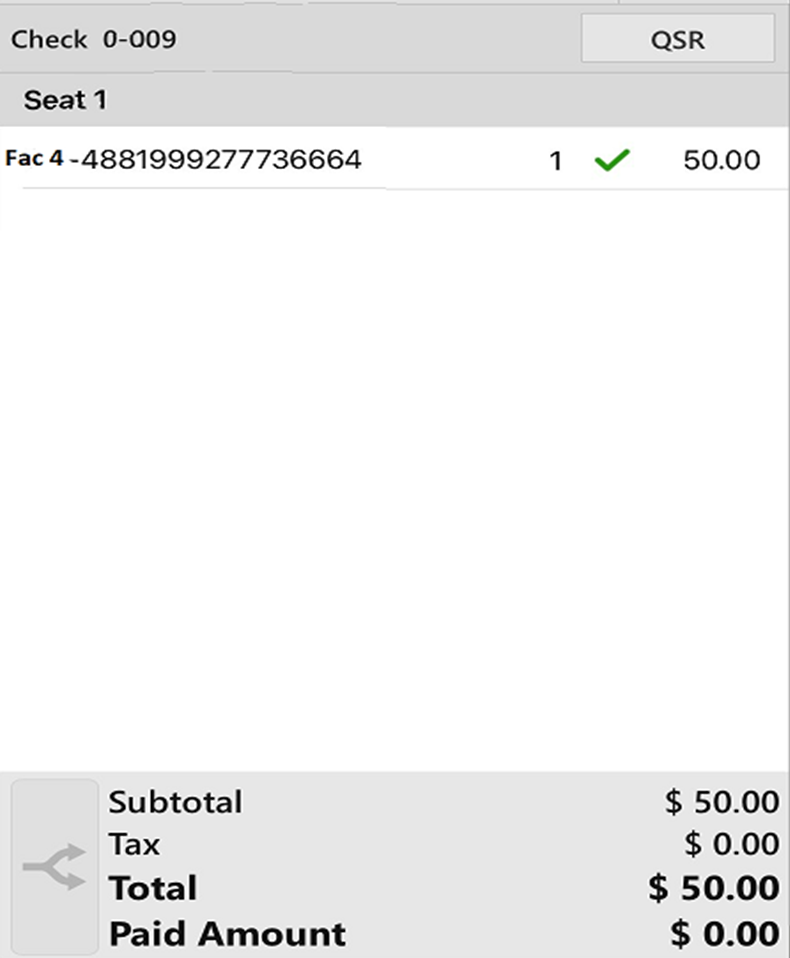Click the Check label in the header
The width and height of the screenshot is (790, 958).
49,40
